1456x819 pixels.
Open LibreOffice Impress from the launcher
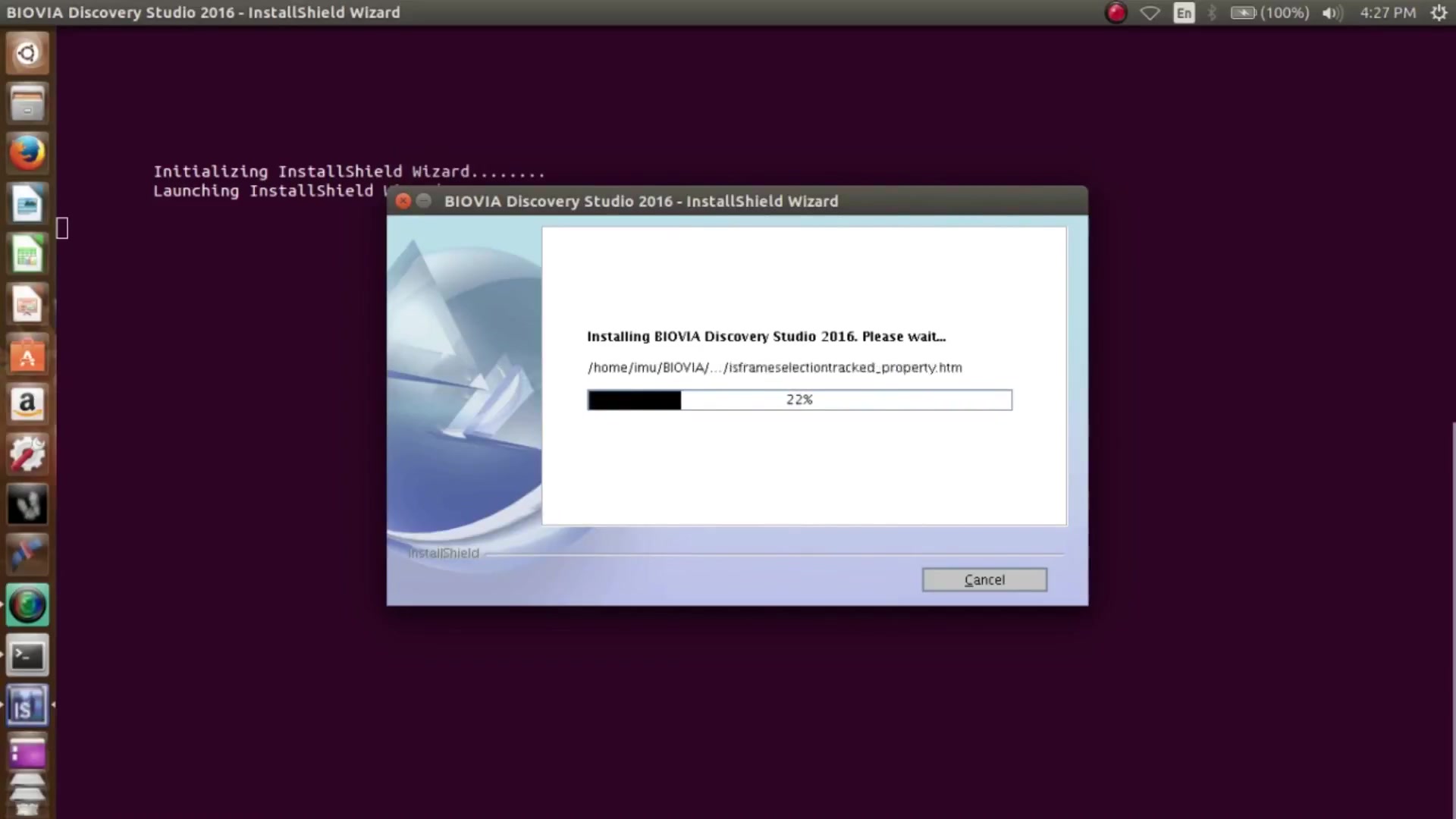[x=27, y=303]
